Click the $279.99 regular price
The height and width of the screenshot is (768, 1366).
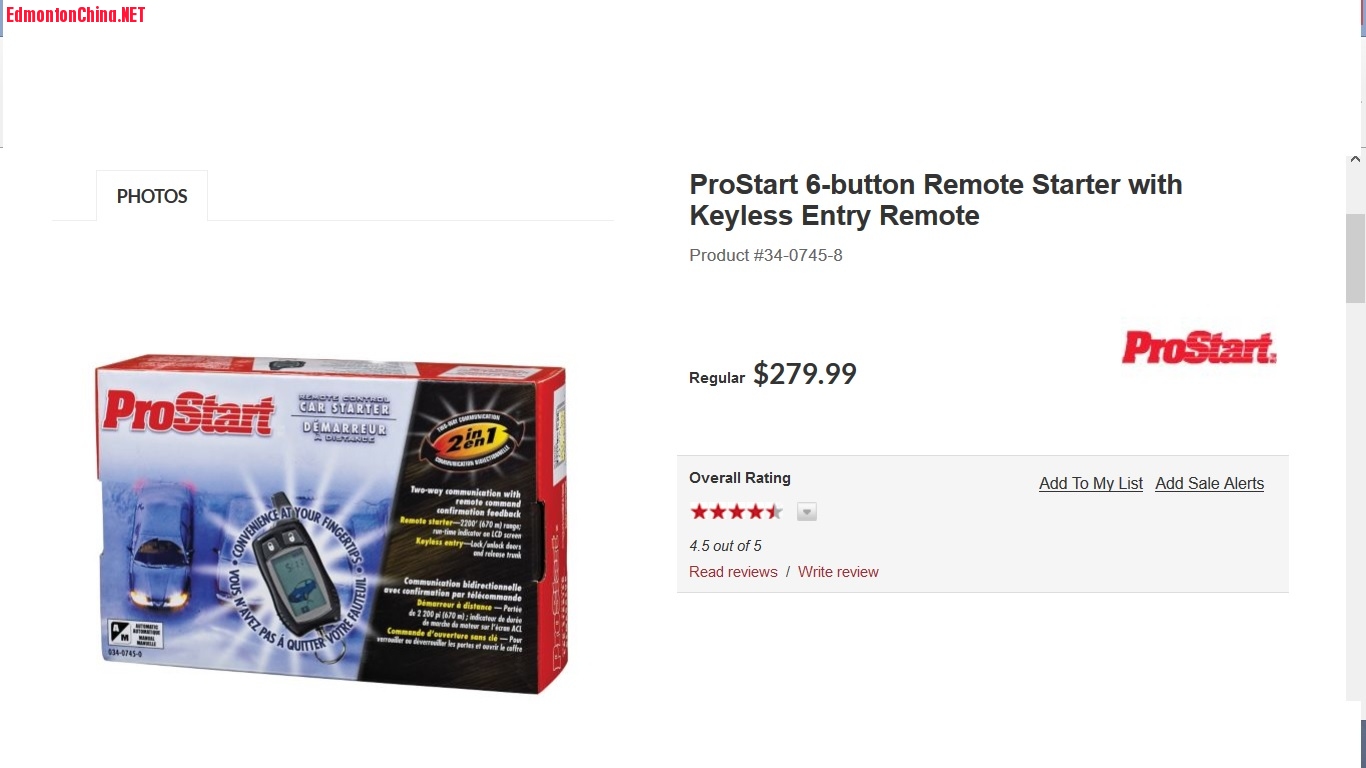[805, 374]
